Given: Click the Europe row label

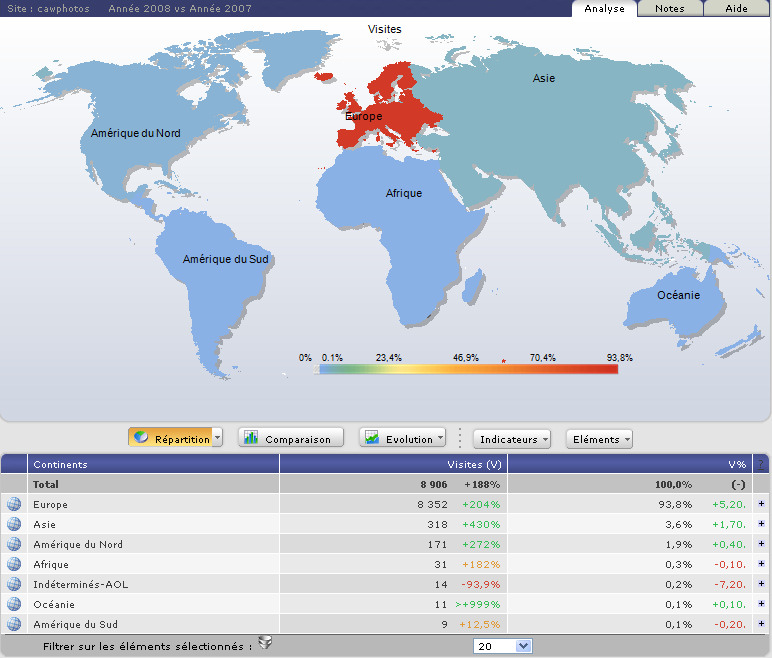Looking at the screenshot, I should tap(50, 504).
